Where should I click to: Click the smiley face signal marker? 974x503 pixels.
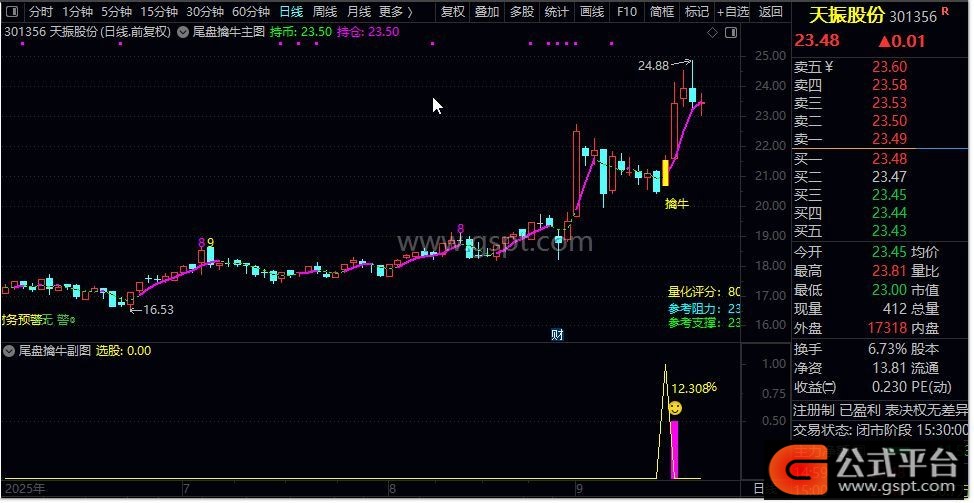pos(675,408)
